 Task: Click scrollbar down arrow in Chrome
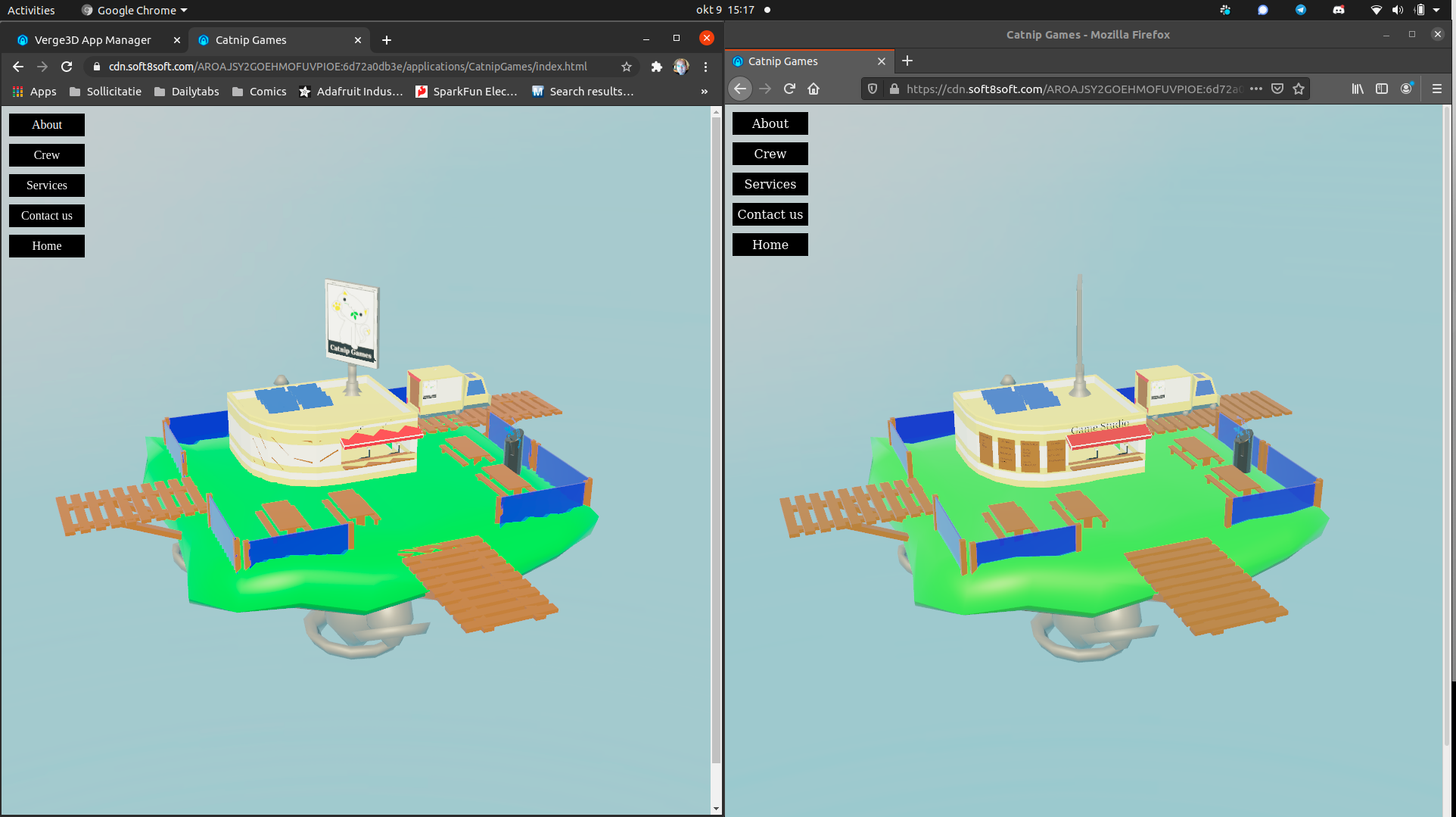point(716,809)
